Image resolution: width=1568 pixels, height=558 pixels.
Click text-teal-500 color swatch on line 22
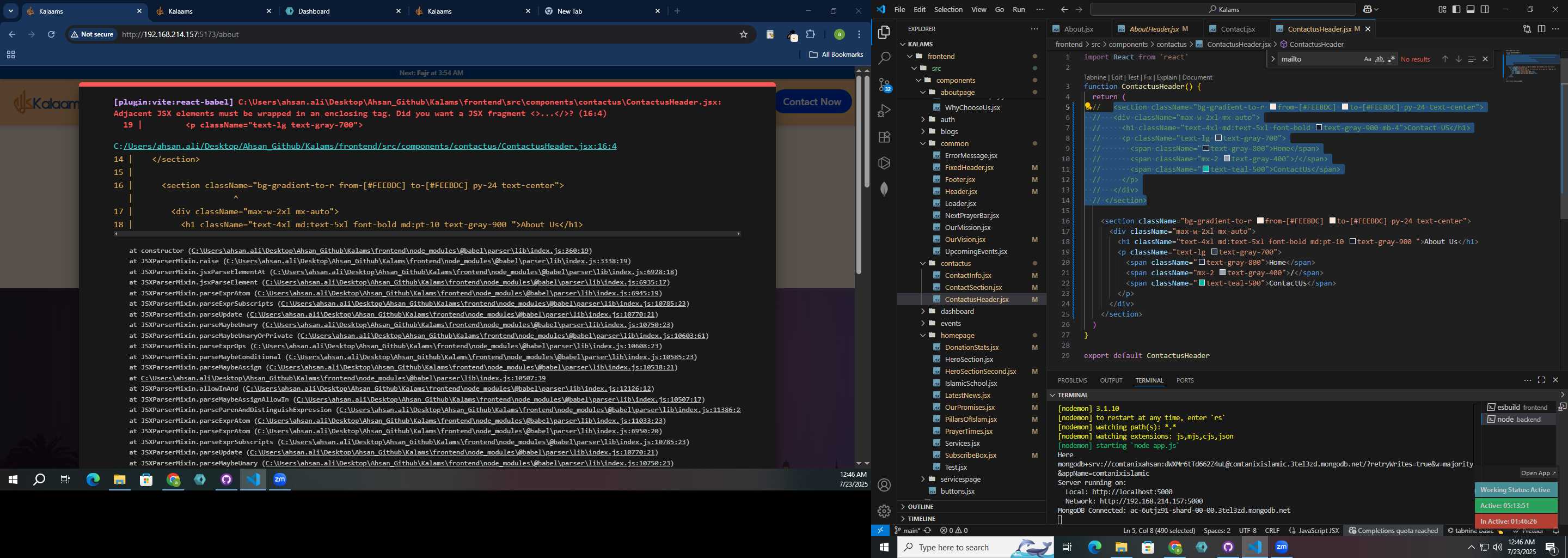[1202, 283]
